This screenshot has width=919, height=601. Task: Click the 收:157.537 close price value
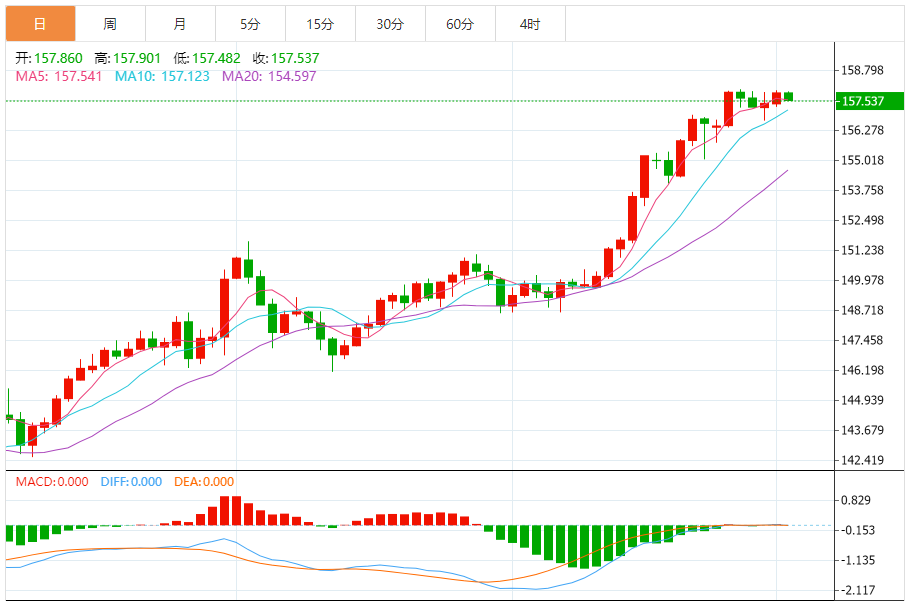click(x=286, y=58)
